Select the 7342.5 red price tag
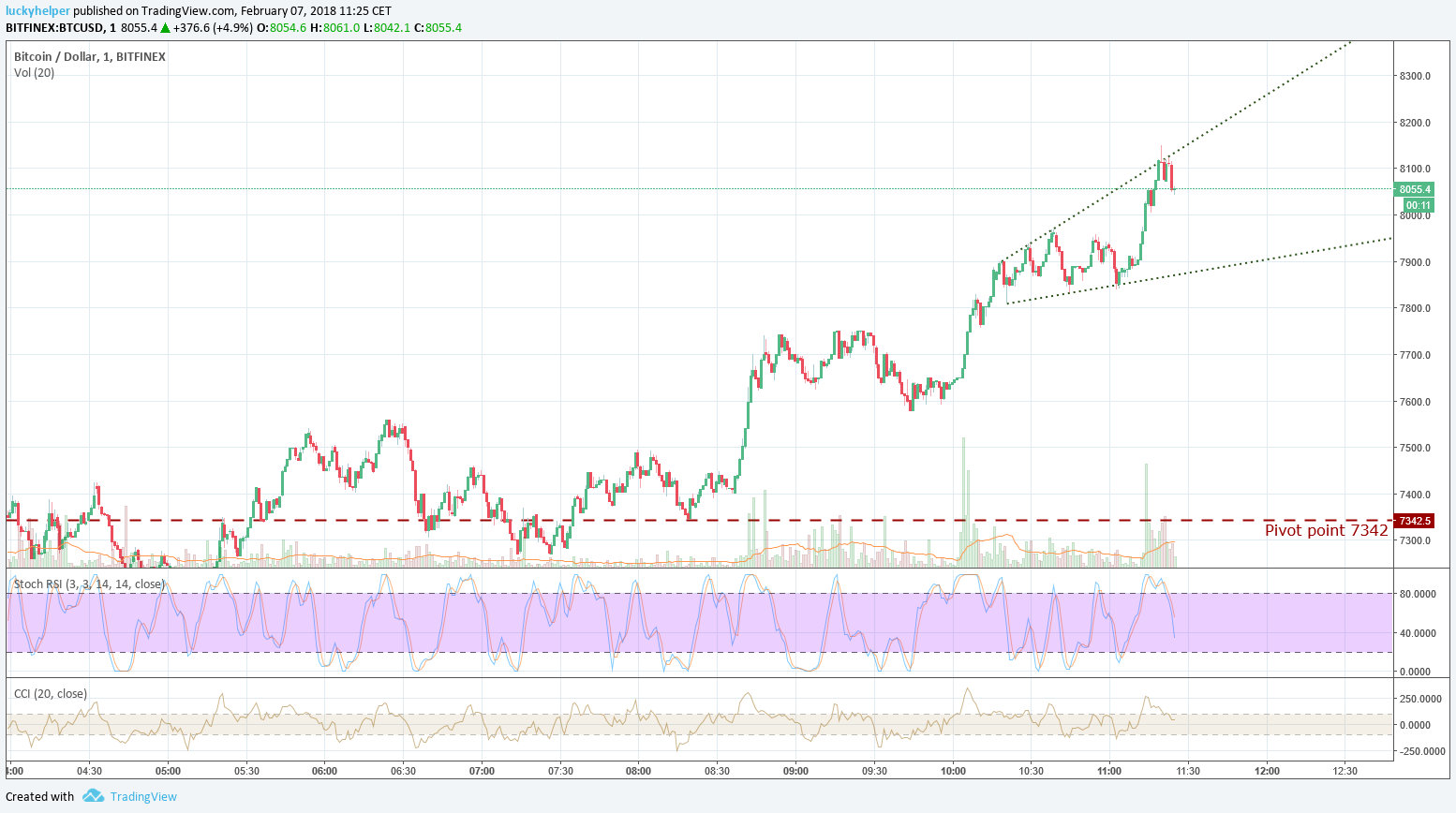 pos(1415,521)
